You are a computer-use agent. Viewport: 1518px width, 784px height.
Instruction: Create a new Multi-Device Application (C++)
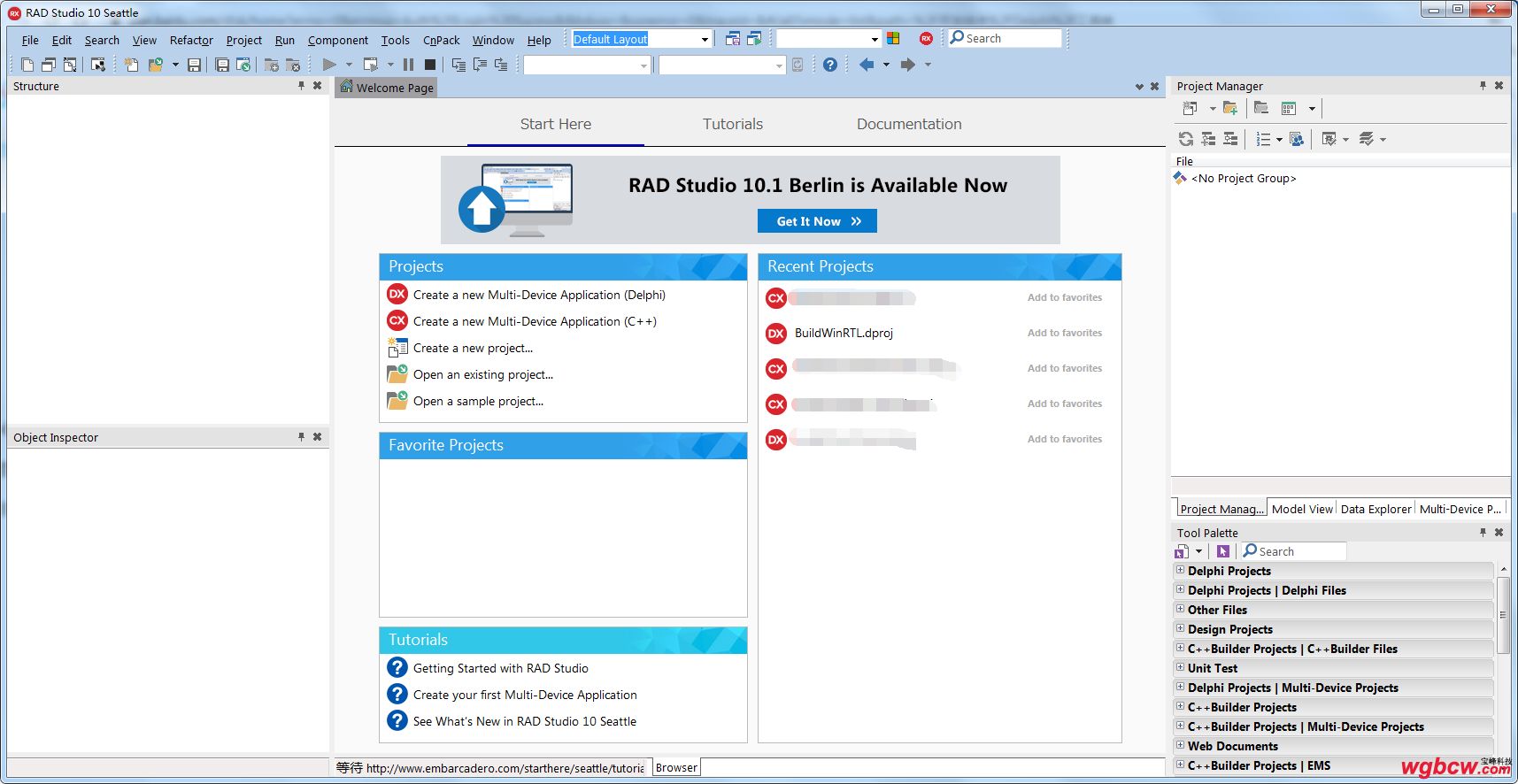(535, 321)
